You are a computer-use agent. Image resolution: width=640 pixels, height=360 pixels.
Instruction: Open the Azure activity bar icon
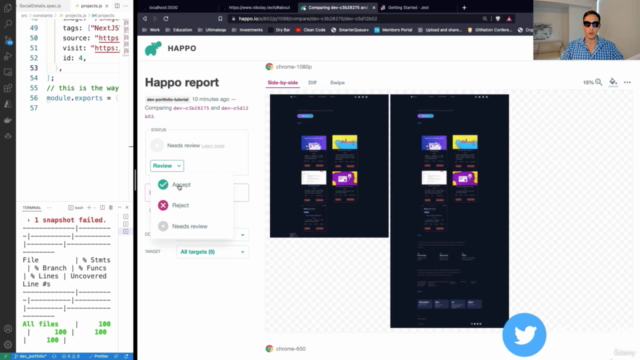coord(8,104)
